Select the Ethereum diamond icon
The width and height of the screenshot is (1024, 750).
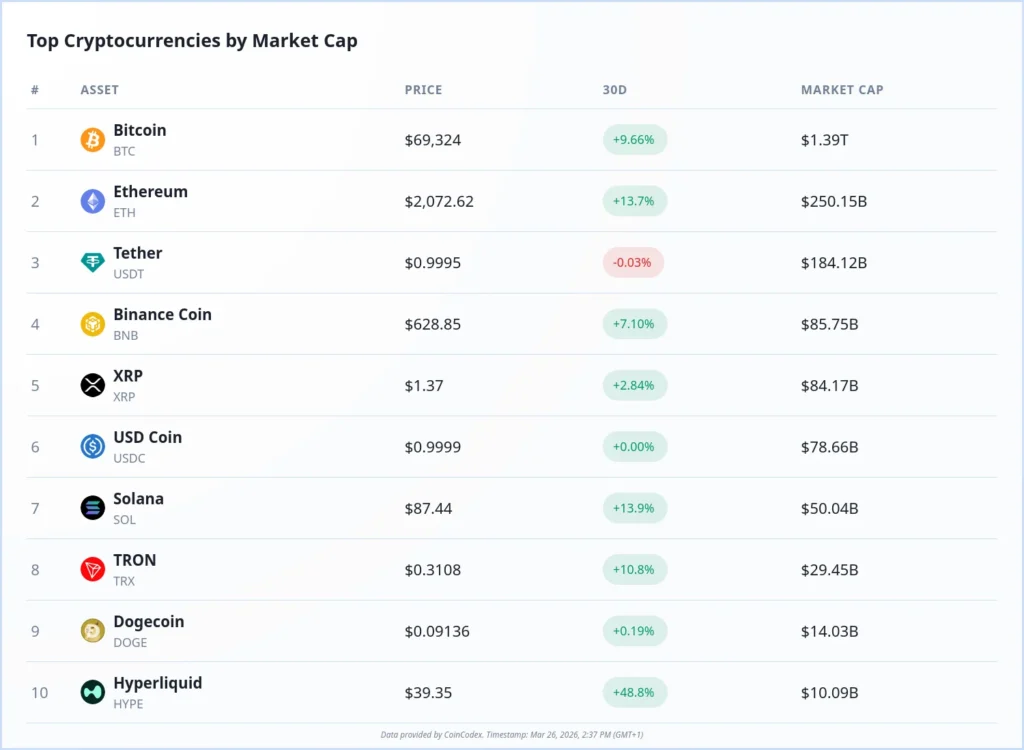[x=92, y=201]
